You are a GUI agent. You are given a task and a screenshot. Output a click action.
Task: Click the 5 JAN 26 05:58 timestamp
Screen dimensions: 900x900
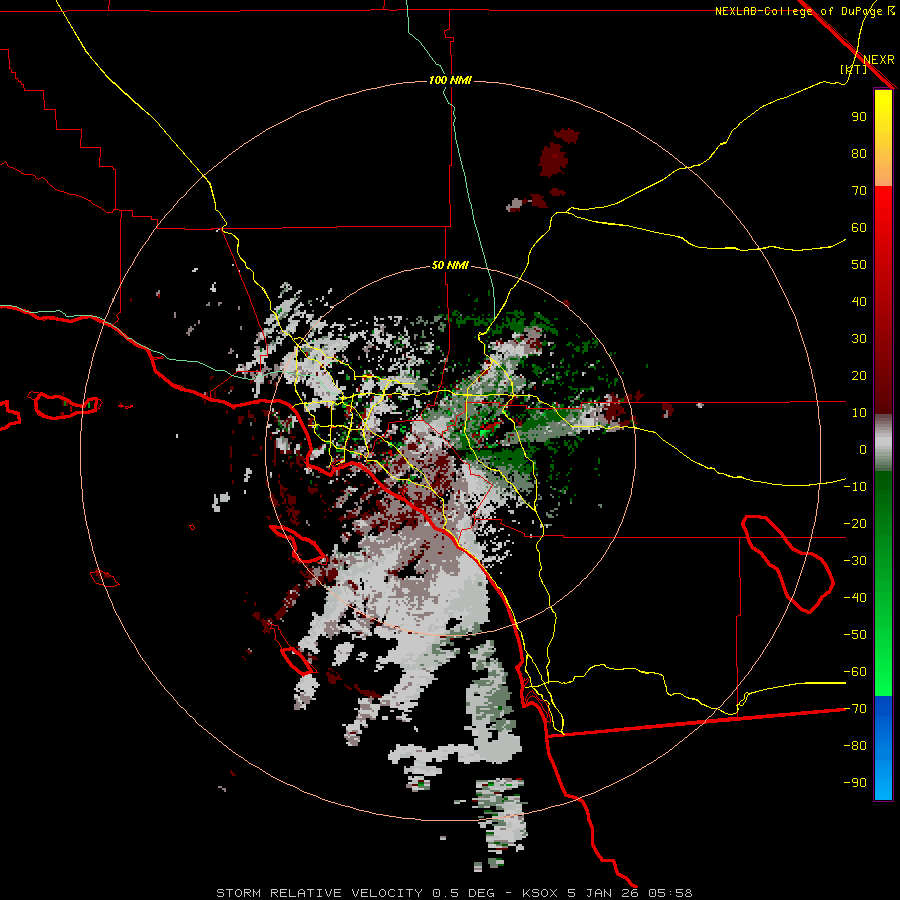(x=630, y=893)
